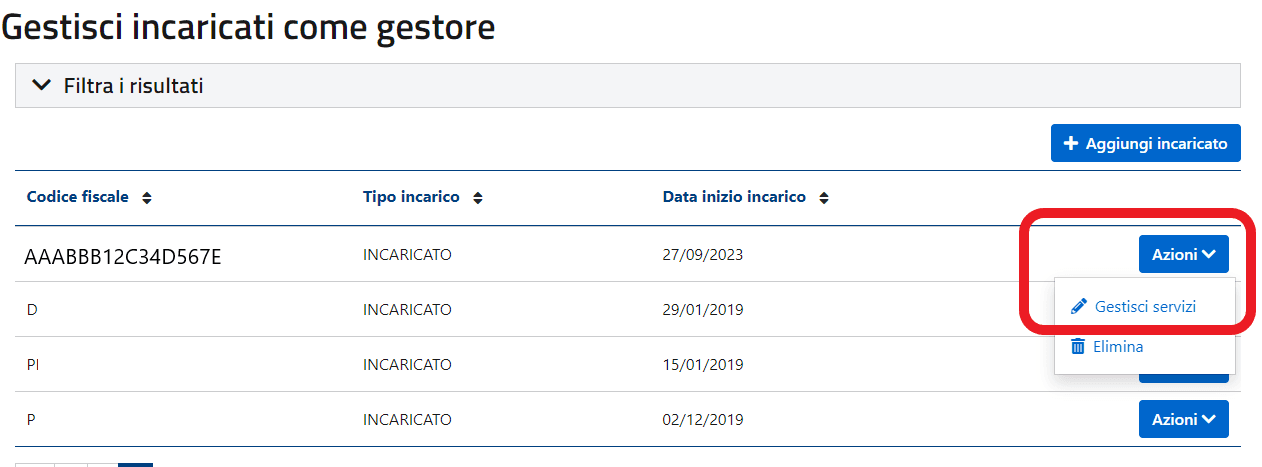Click the codice fiscale AAABBB12C34D567E cell

123,257
